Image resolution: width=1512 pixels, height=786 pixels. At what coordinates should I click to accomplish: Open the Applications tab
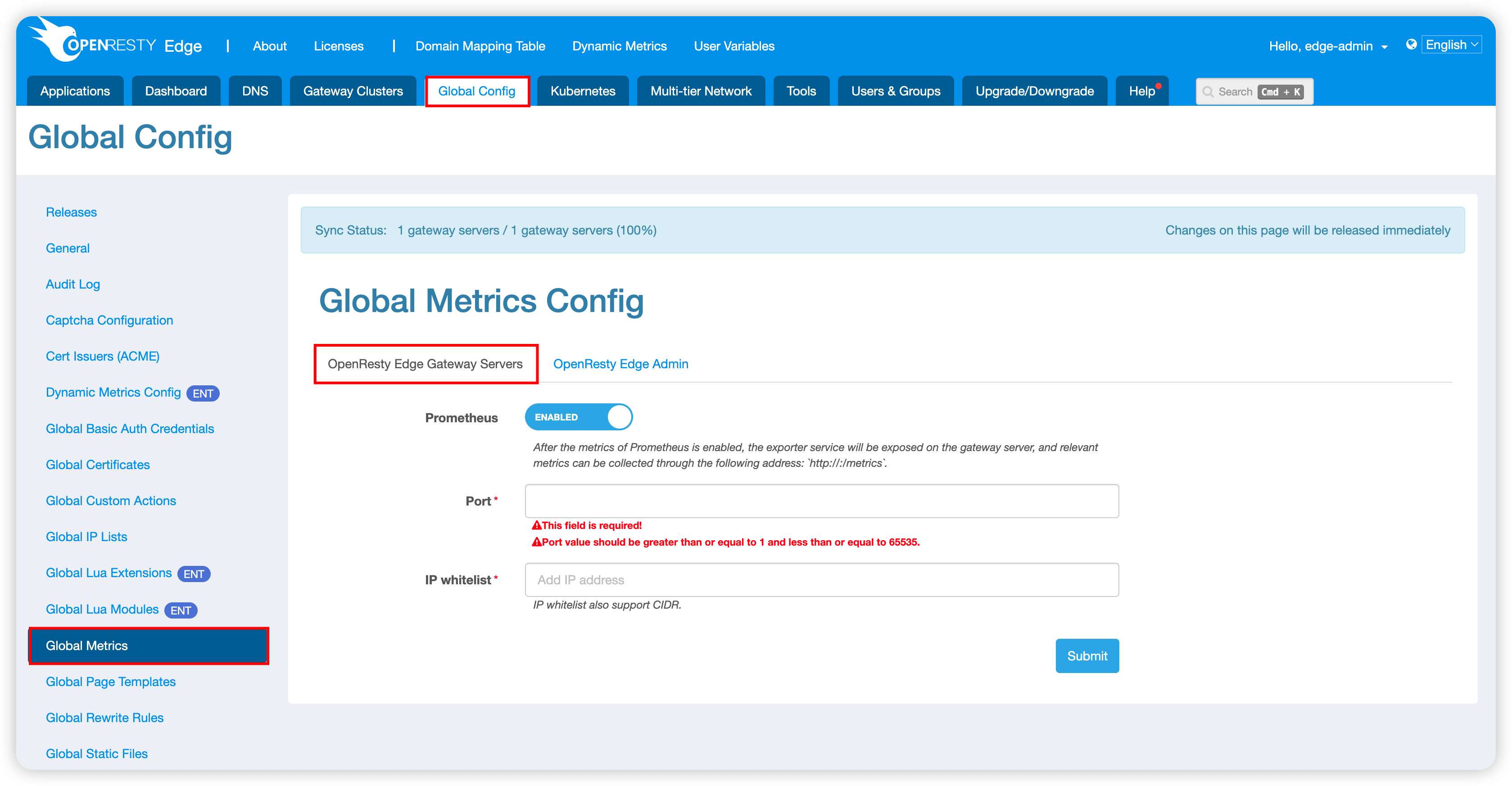click(75, 91)
